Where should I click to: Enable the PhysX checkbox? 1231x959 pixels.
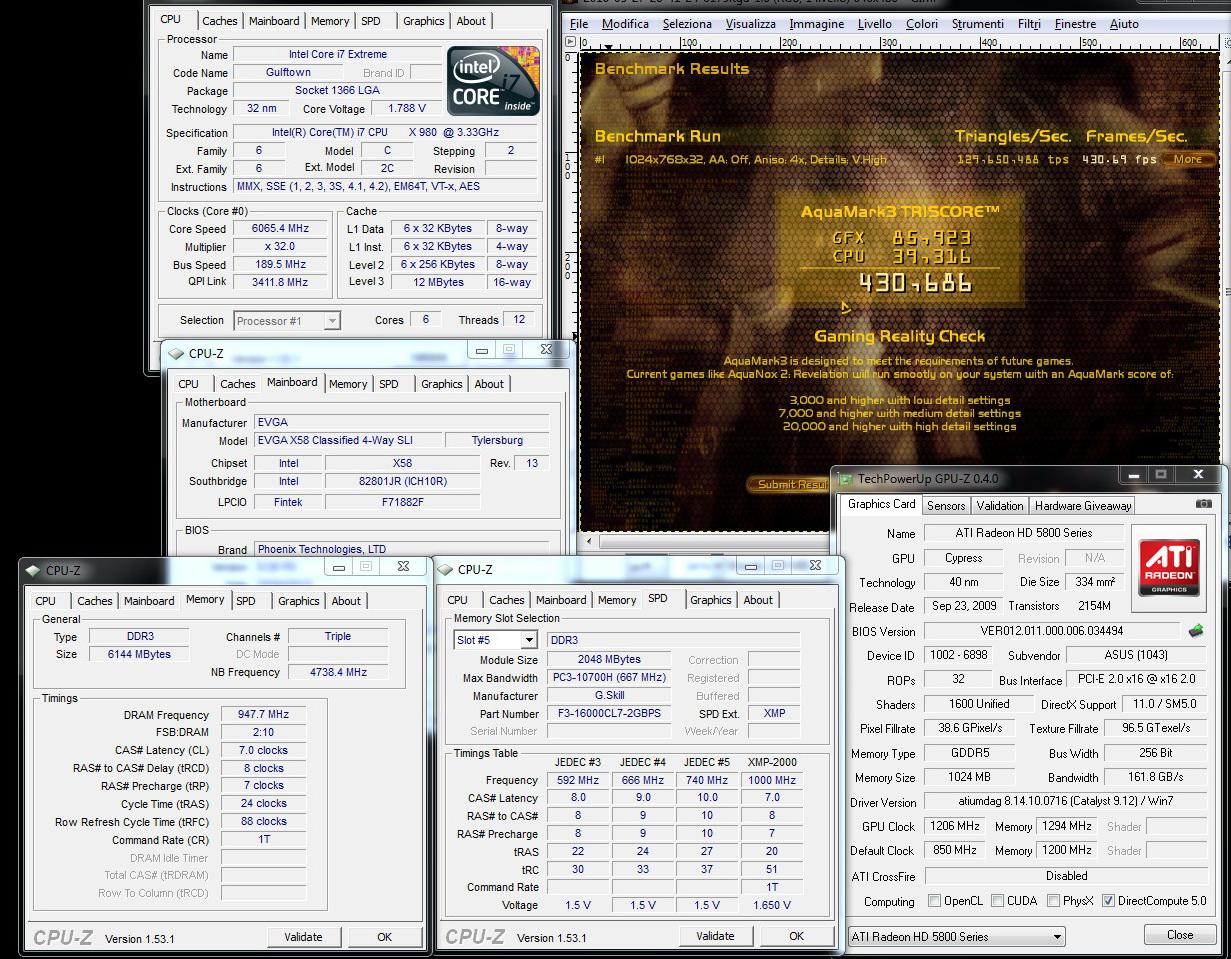pos(1053,901)
